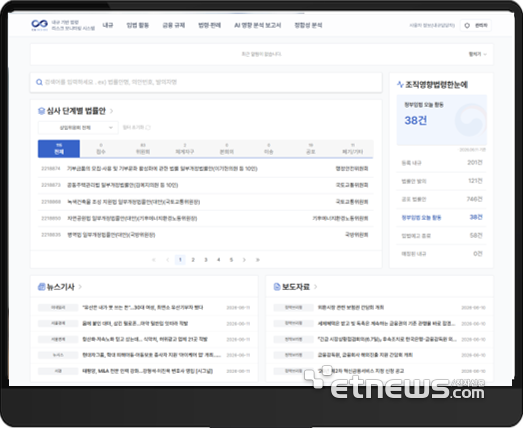Go to page 5 of bill list
The height and width of the screenshot is (428, 523).
(x=231, y=260)
